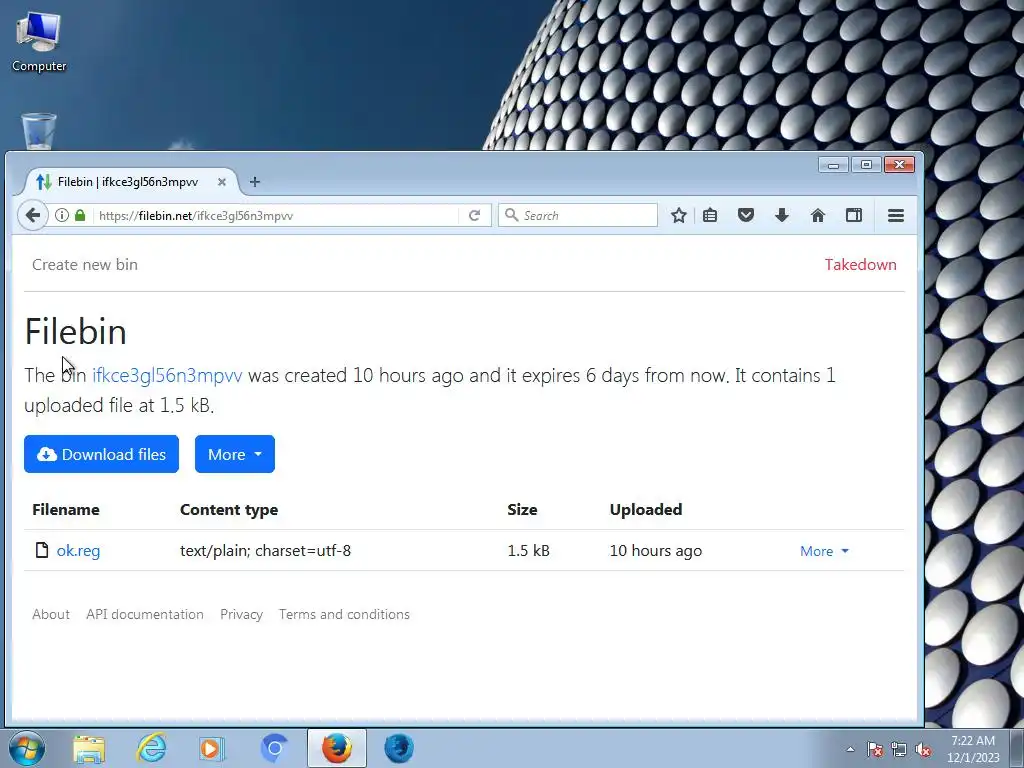The width and height of the screenshot is (1024, 768).
Task: Open a new tab with plus button
Action: click(x=255, y=182)
